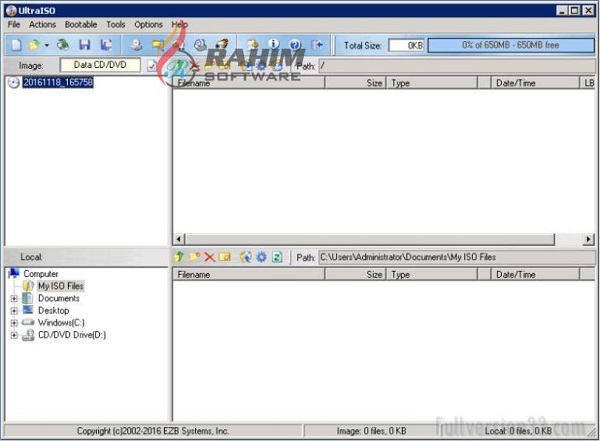
Task: Sort image files by Type column
Action: 432,83
